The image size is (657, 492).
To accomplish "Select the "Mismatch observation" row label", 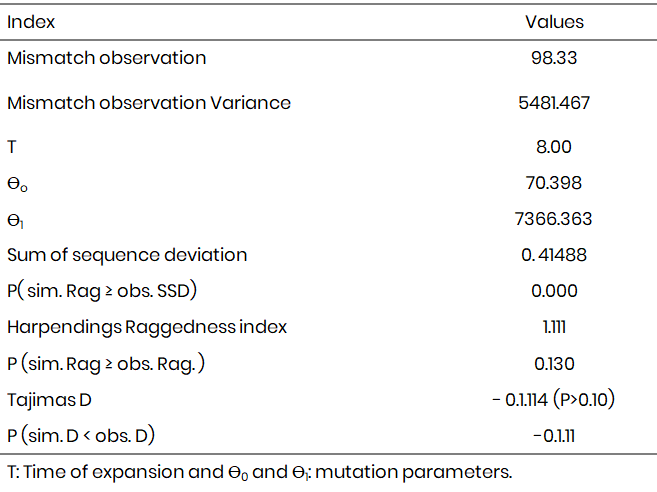I will tap(106, 57).
